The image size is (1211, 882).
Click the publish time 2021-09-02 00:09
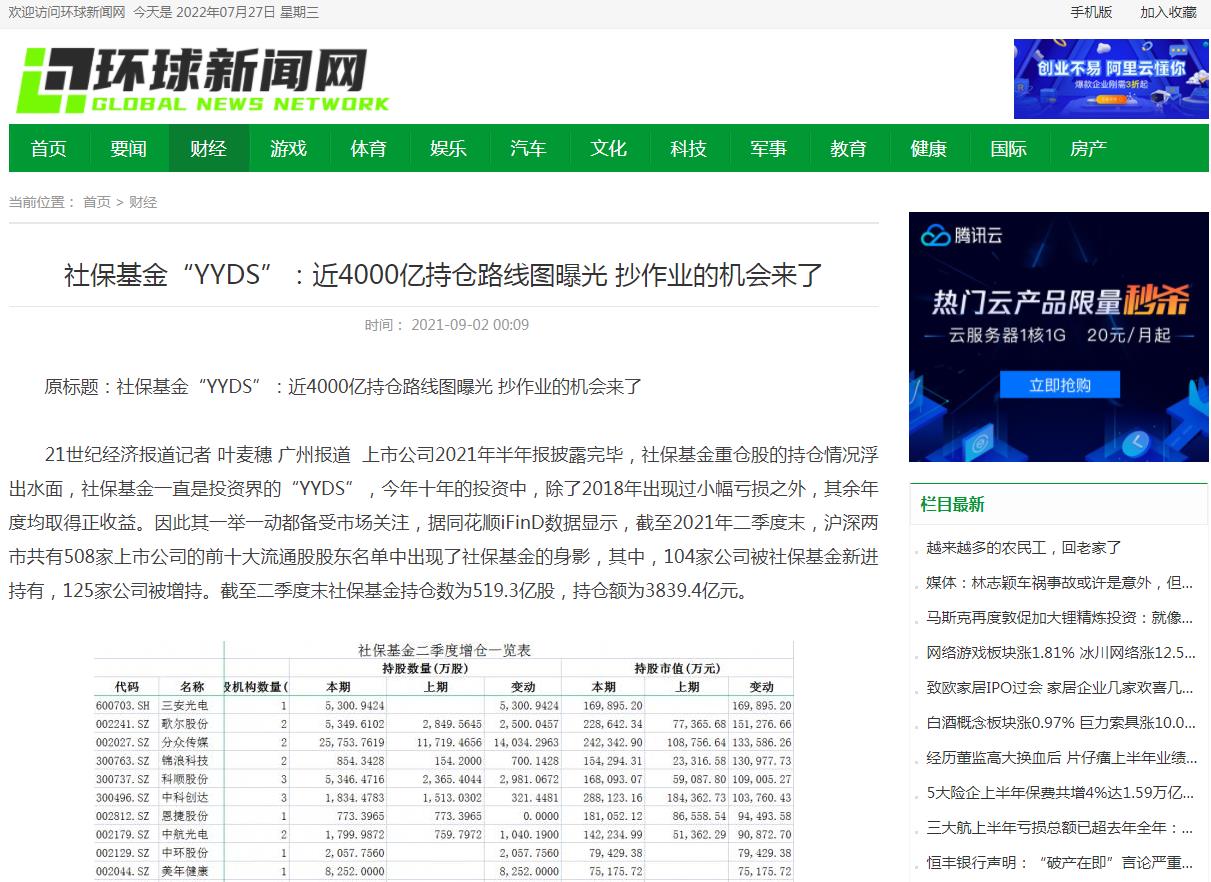tap(470, 325)
